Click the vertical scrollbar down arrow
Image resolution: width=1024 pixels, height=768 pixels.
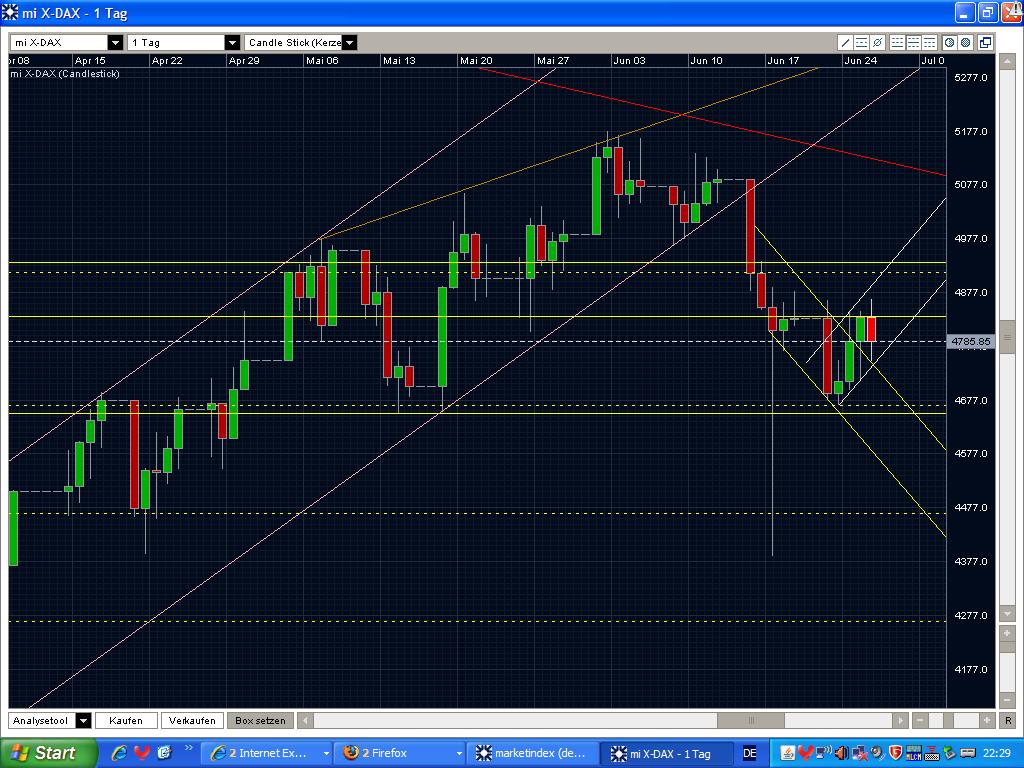coord(1006,614)
